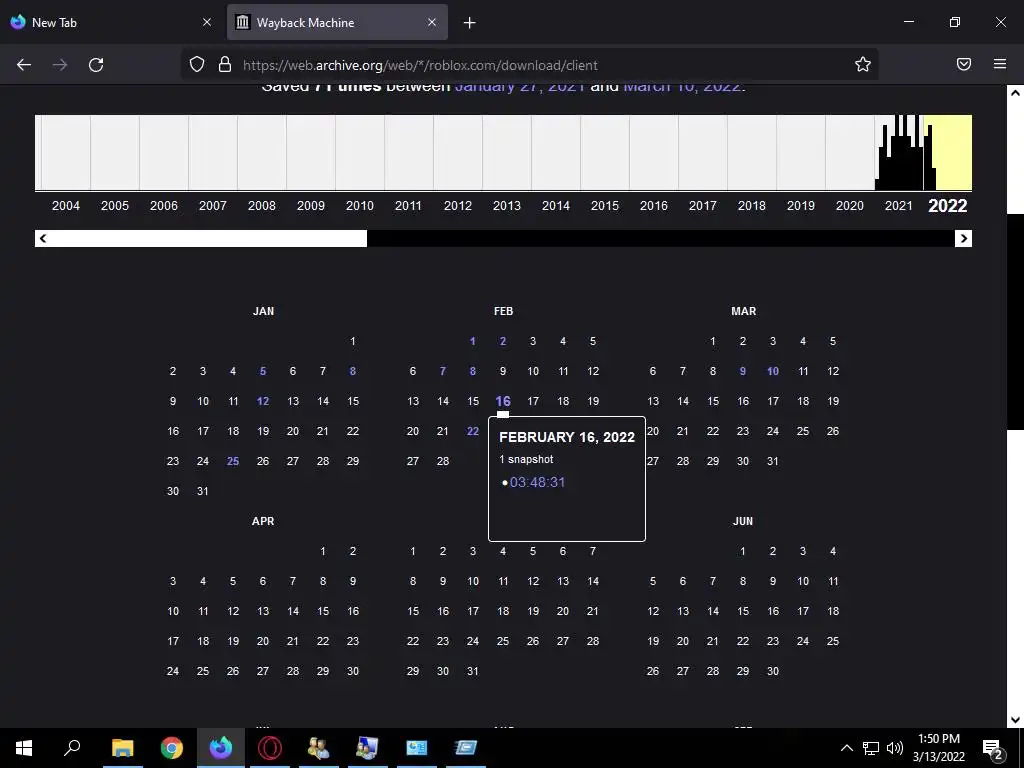Viewport: 1024px width, 768px height.
Task: Open a new tab with plus button
Action: tap(470, 23)
